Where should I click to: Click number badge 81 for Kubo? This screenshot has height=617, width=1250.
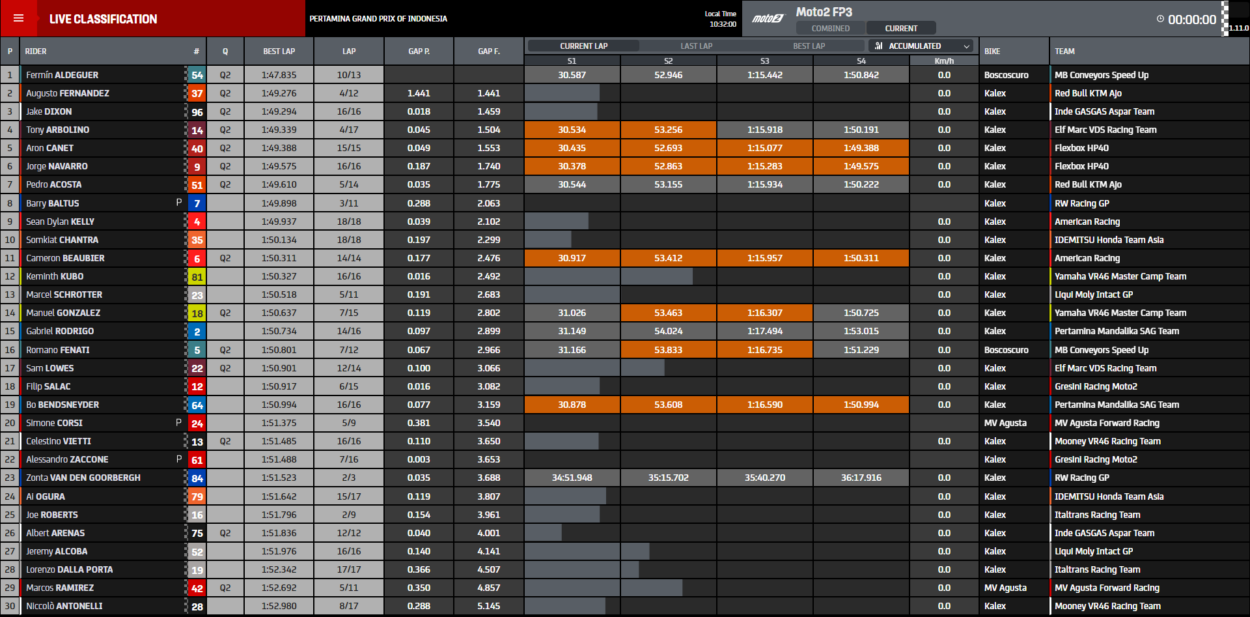[197, 276]
